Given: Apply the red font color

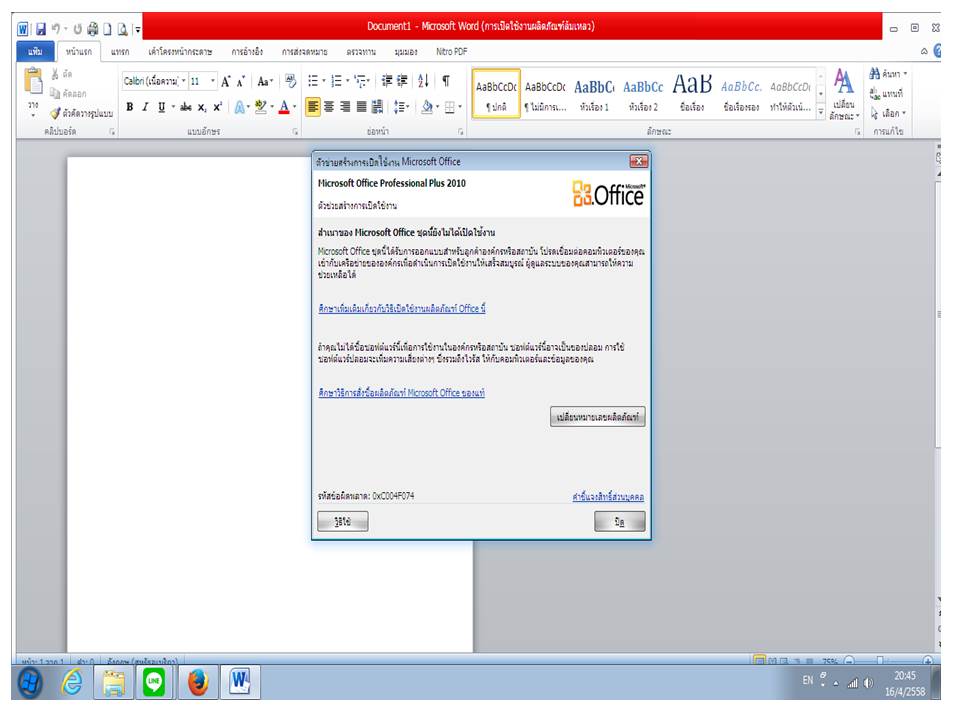Looking at the screenshot, I should click(284, 108).
